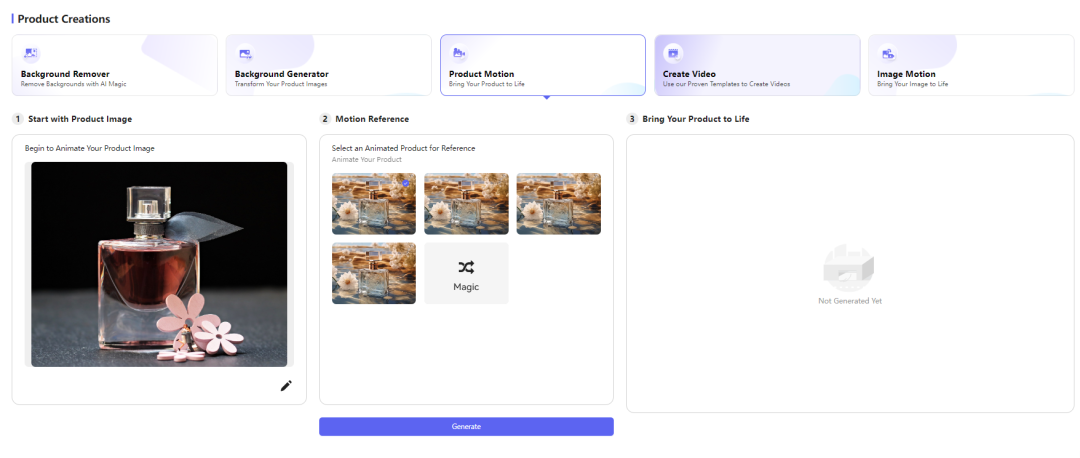
Task: Click the Background Remover icon
Action: coord(30,53)
